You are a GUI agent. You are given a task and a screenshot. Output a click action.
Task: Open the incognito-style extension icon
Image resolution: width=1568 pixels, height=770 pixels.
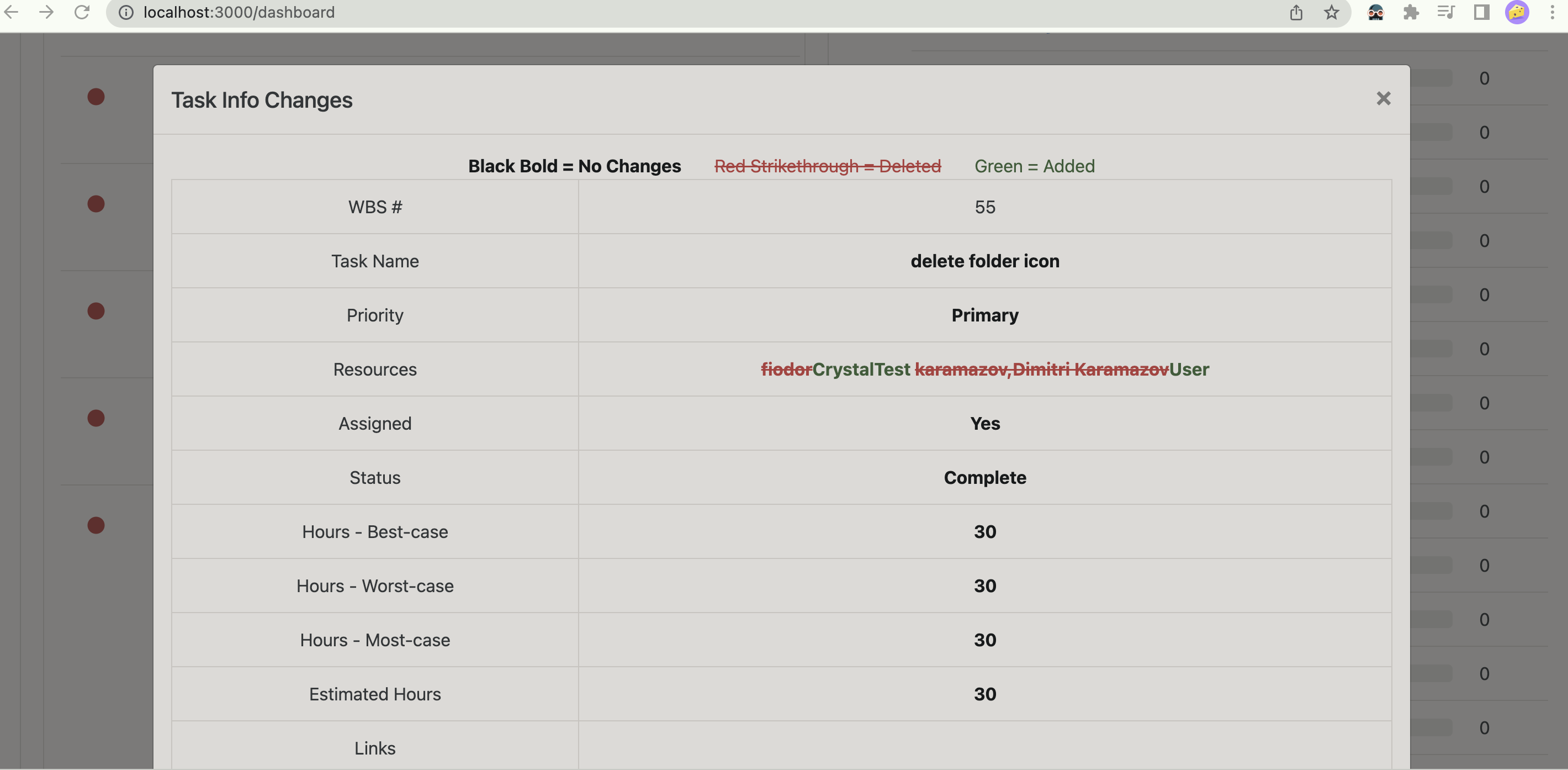[1375, 12]
